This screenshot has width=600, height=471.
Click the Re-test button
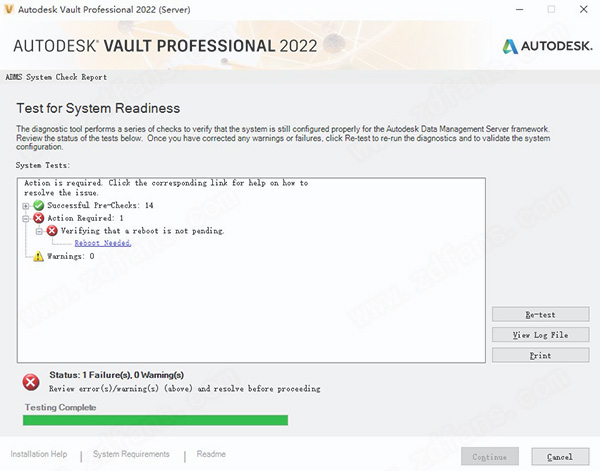click(540, 315)
